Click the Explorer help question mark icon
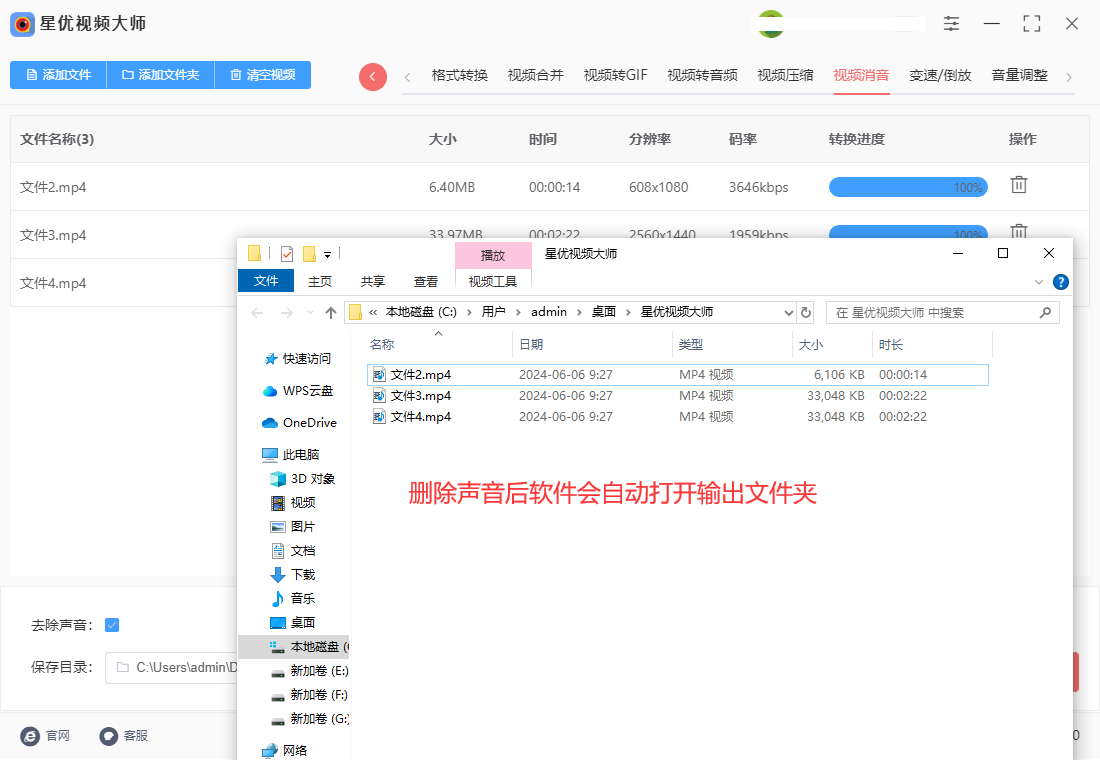This screenshot has width=1100, height=760. click(x=1061, y=282)
